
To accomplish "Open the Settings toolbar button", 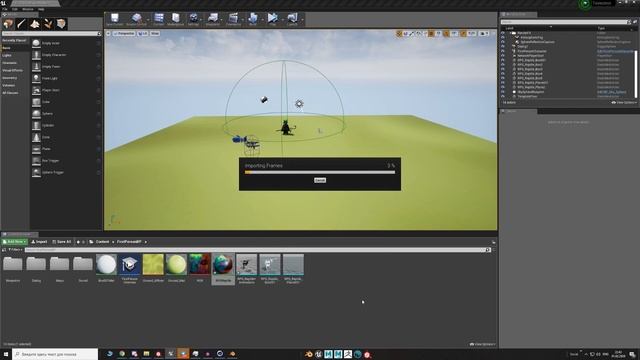I will coord(193,19).
